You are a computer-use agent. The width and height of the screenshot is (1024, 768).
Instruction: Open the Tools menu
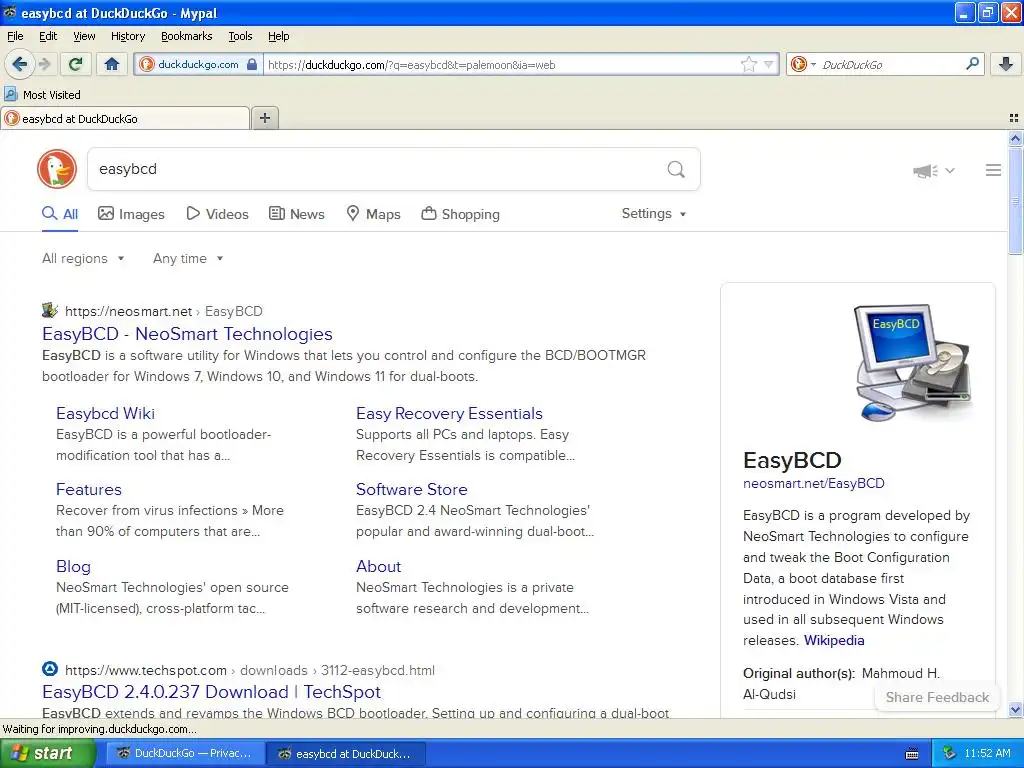click(240, 36)
